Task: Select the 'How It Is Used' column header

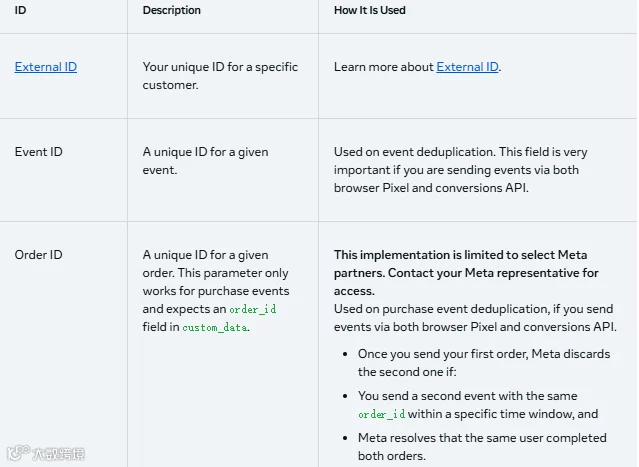Action: (370, 10)
